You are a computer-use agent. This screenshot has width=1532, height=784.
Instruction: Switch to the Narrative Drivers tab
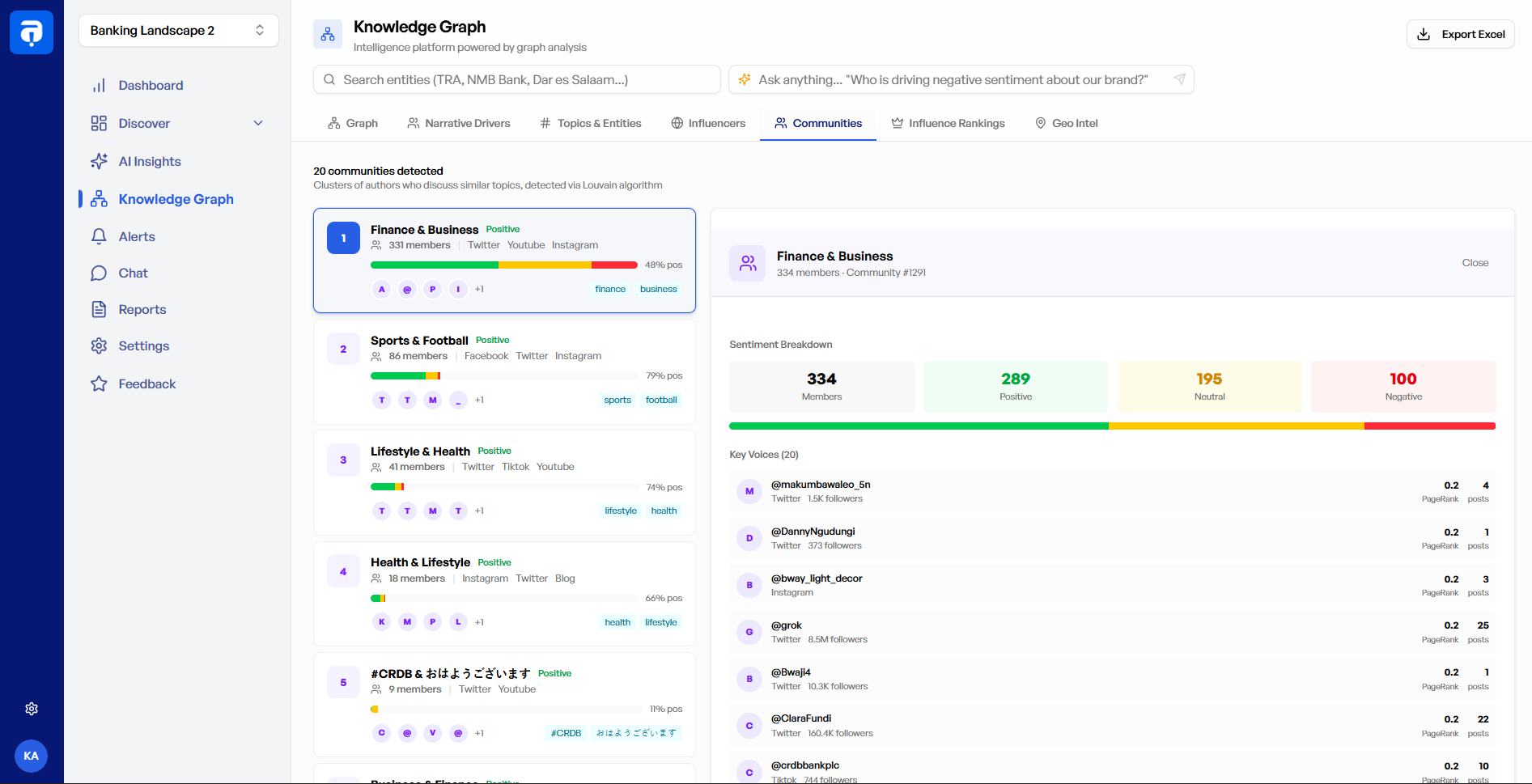click(458, 123)
